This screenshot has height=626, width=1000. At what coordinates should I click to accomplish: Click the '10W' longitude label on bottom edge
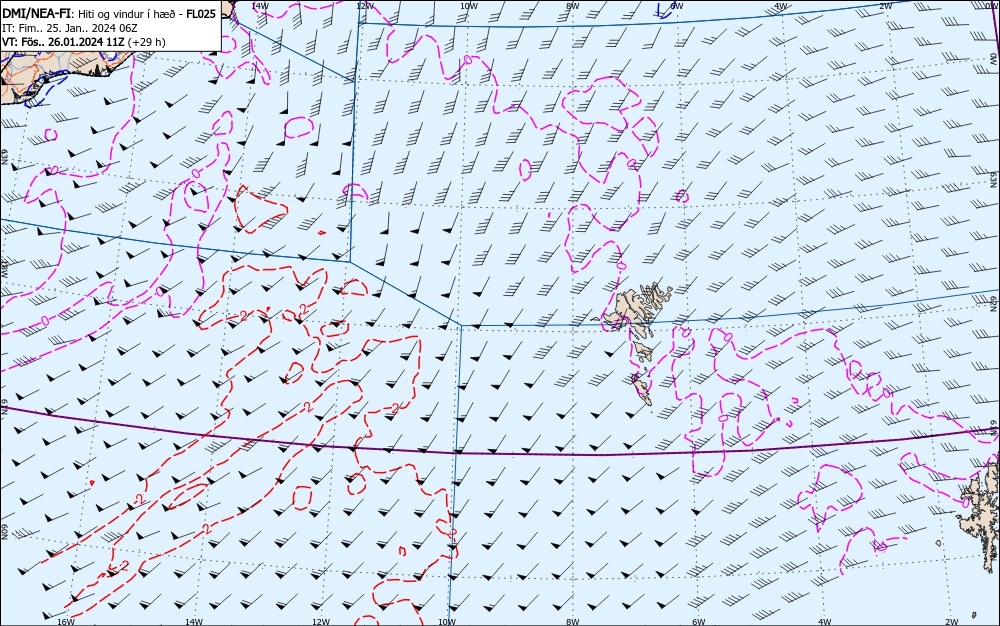coord(447,622)
